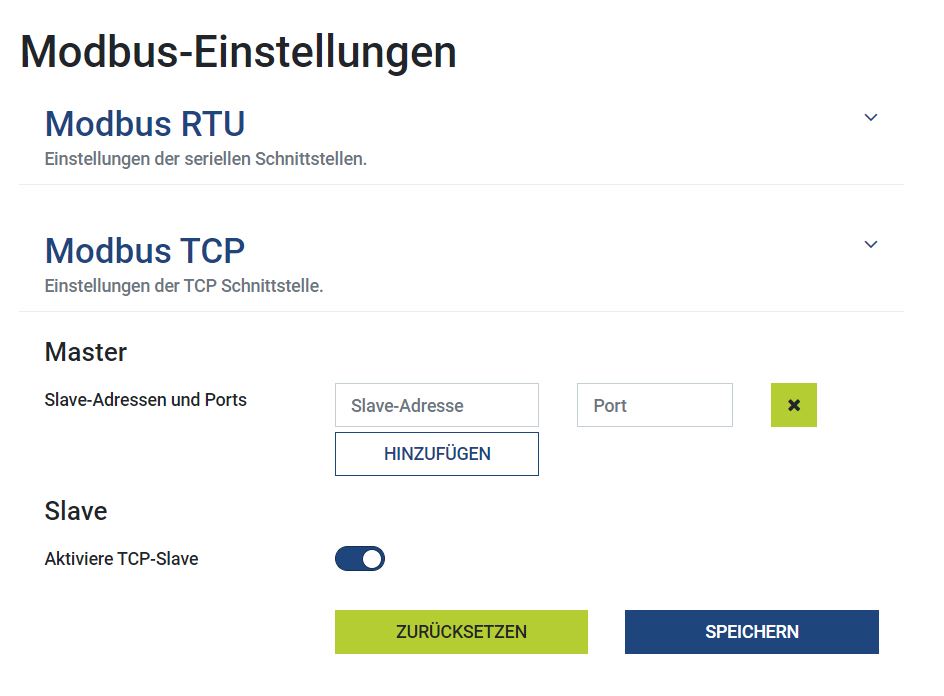Save settings with the SPEICHERN button
Image resolution: width=944 pixels, height=696 pixels.
751,632
